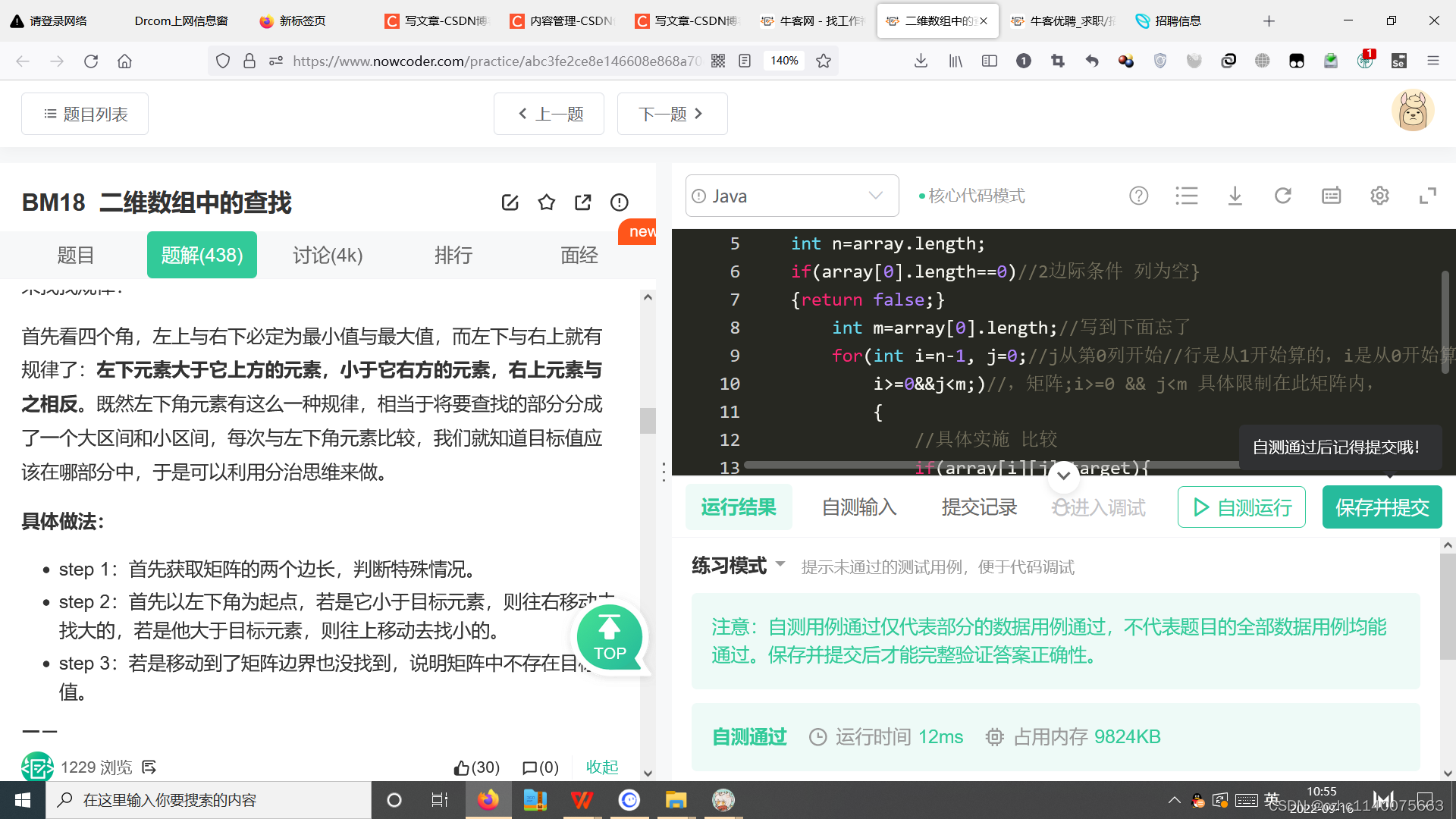The width and height of the screenshot is (1456, 819).
Task: Run self test via 自测运行
Action: [x=1241, y=507]
